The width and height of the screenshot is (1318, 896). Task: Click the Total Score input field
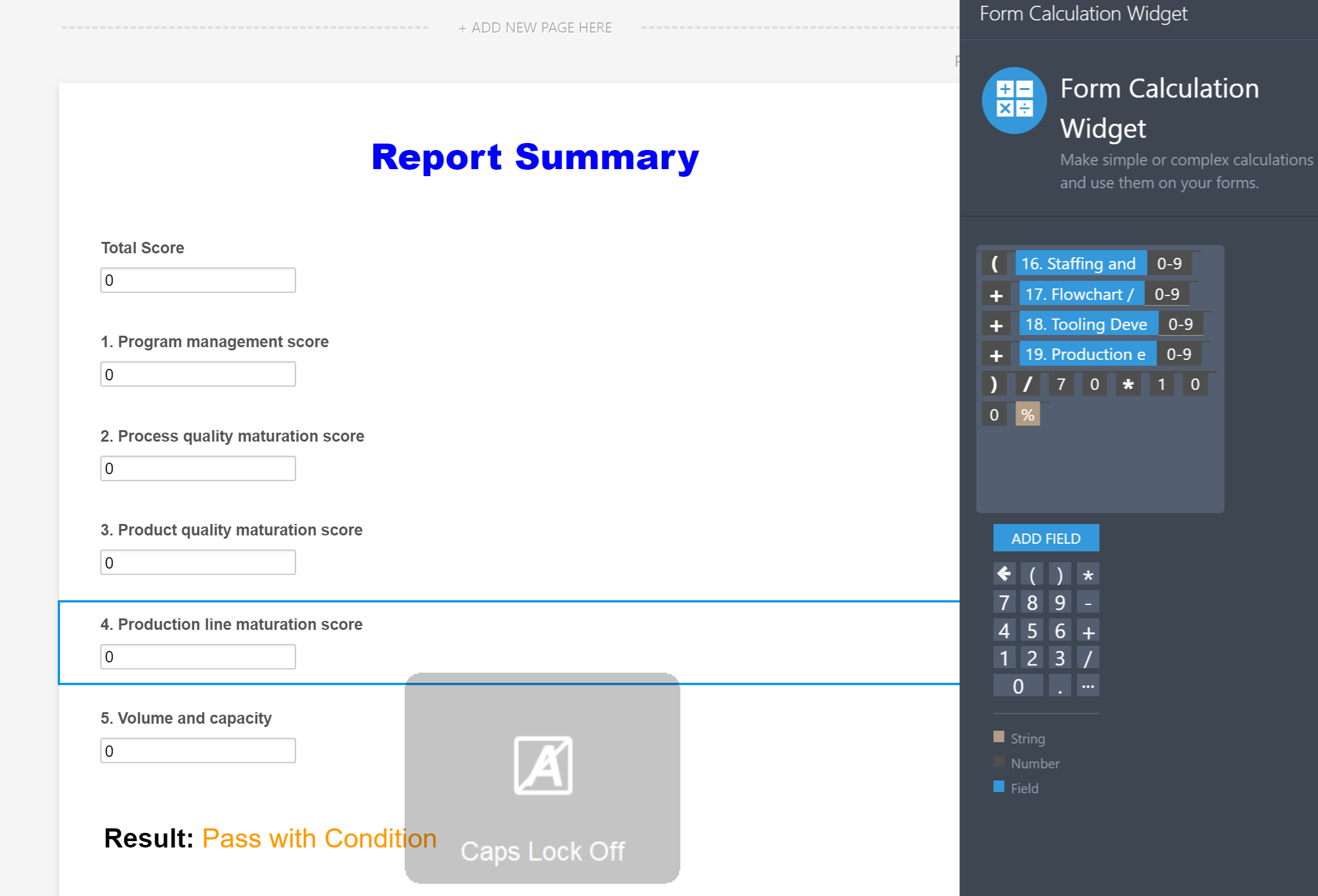[x=198, y=280]
